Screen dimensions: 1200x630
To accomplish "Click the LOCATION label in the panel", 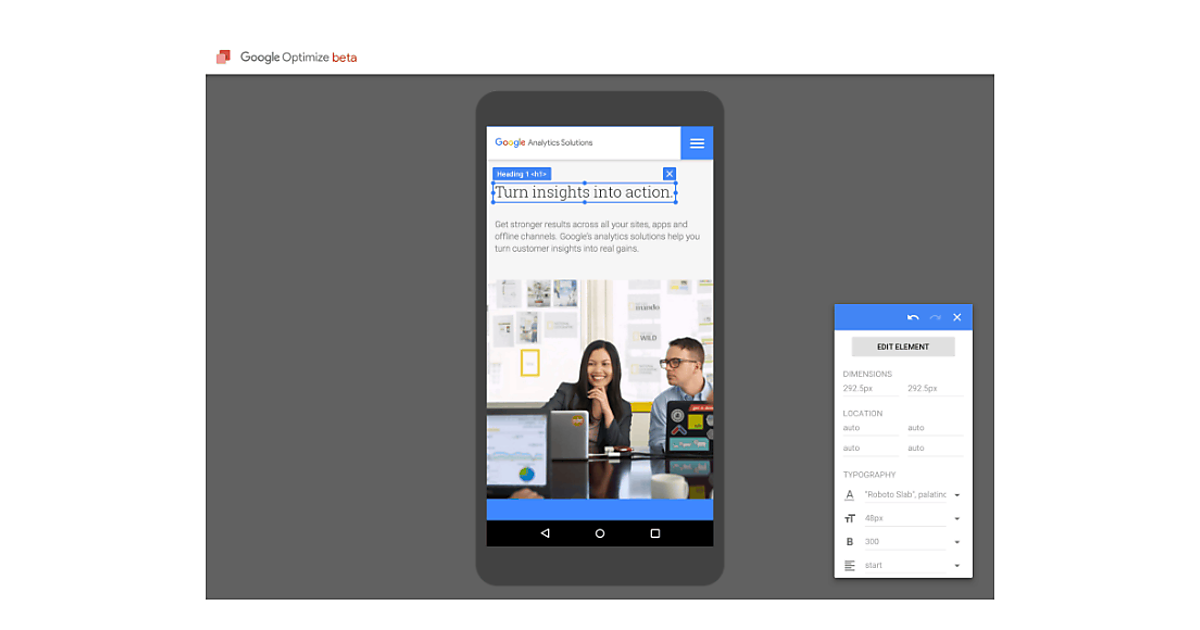I will tap(863, 413).
